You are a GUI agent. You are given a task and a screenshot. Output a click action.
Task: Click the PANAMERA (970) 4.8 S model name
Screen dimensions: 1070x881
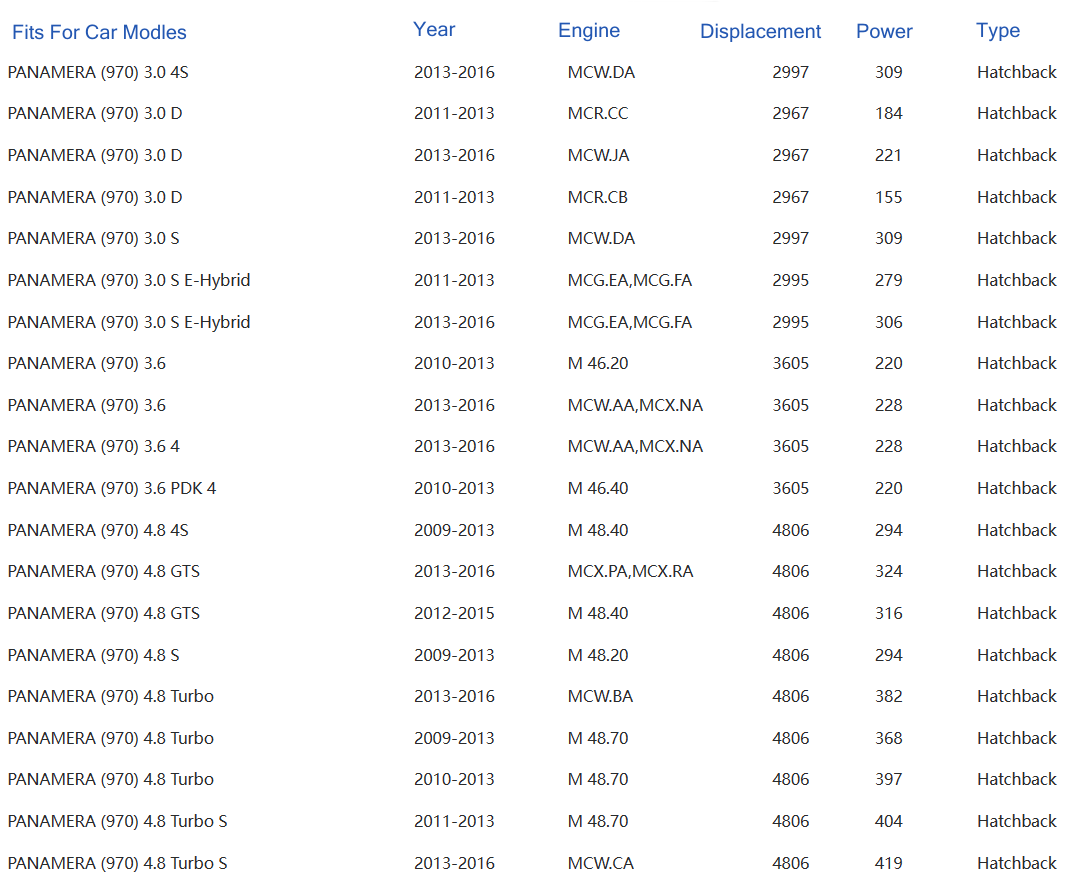coord(93,656)
